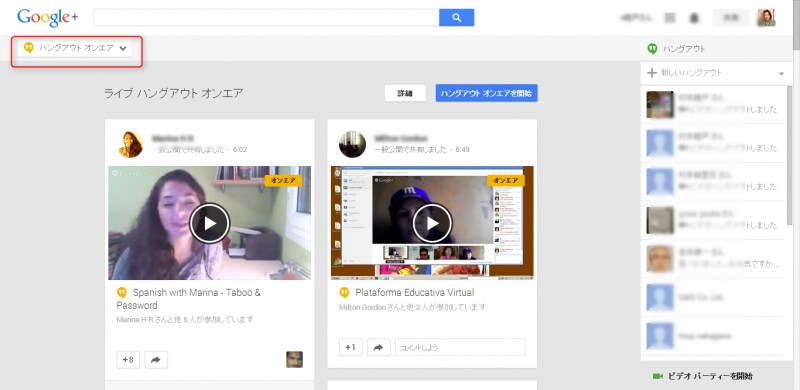
Task: Click text Milton Gordonさんと他 3人が参加しています
Action: 412,307
